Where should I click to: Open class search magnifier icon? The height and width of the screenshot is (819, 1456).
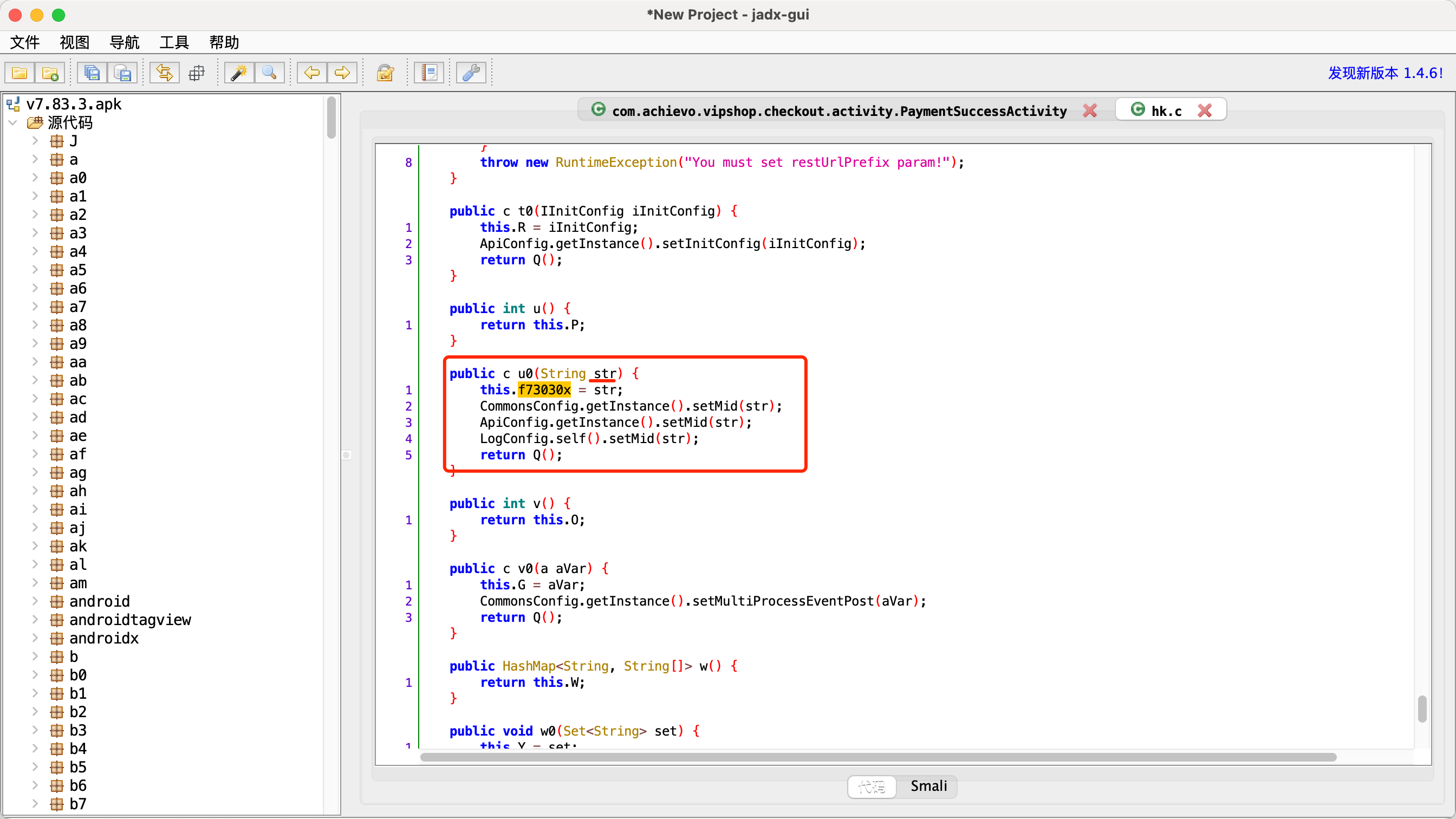click(x=270, y=73)
